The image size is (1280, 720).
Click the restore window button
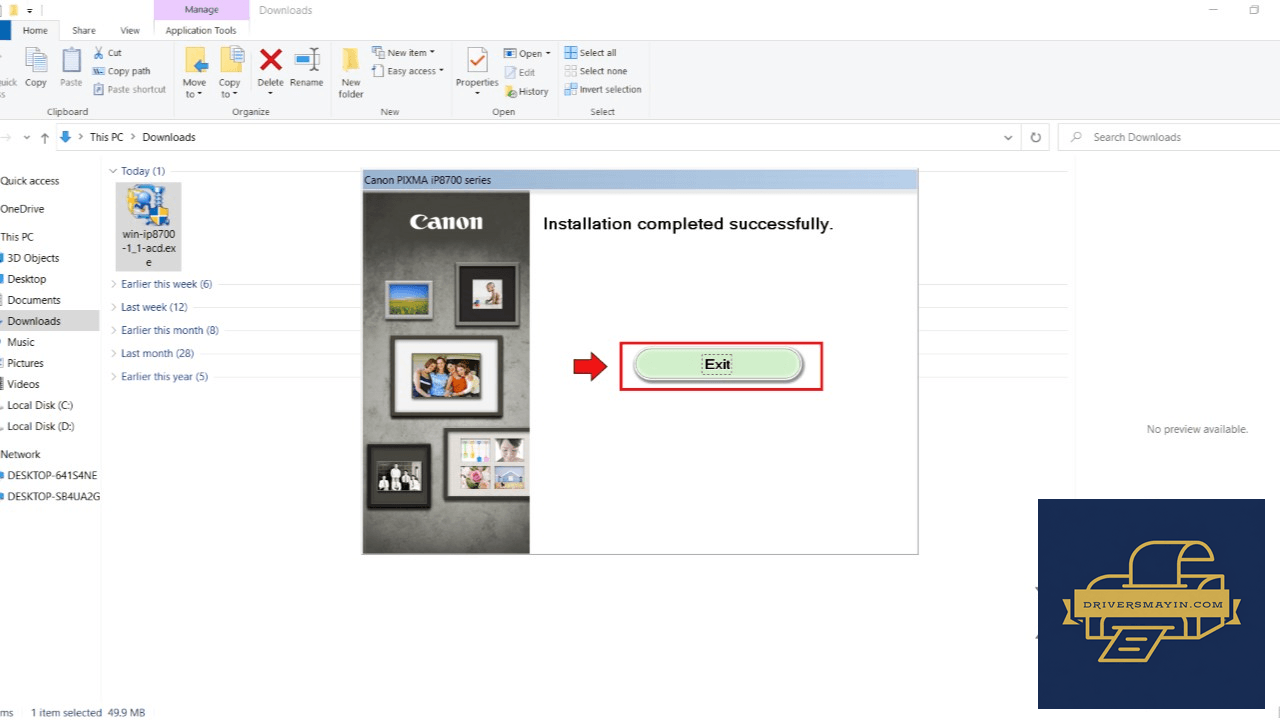coord(1254,10)
